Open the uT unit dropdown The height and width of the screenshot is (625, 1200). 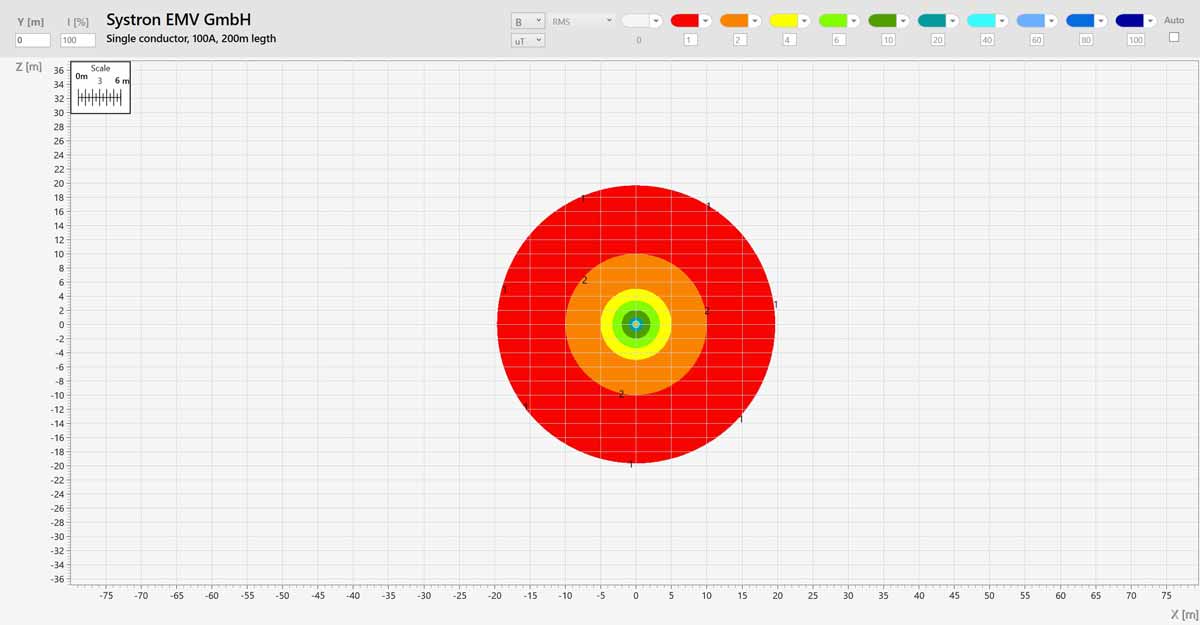point(527,40)
